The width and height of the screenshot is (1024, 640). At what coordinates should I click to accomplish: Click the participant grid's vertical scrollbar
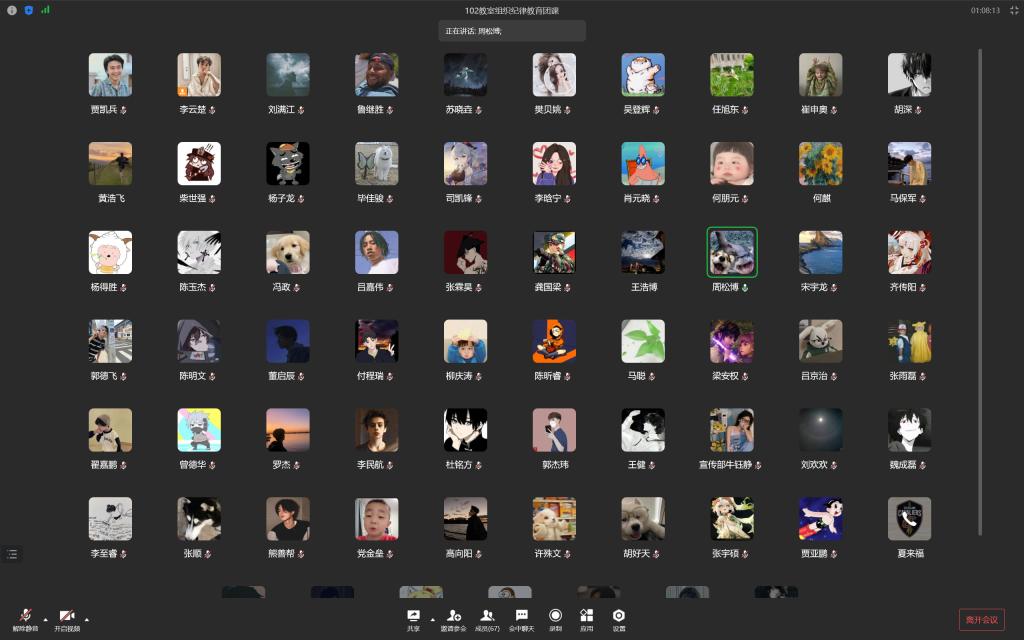pyautogui.click(x=979, y=300)
